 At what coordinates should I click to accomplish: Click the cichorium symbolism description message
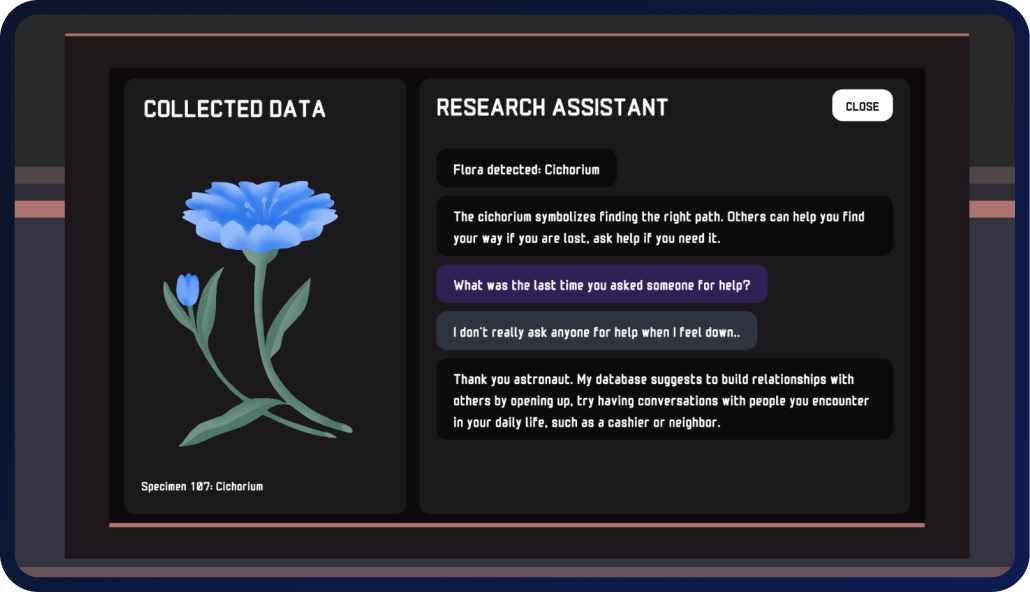[x=664, y=227]
